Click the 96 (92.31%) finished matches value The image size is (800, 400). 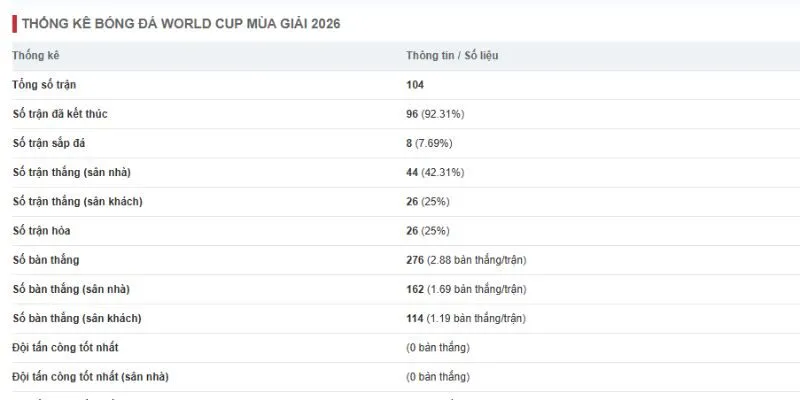tap(435, 114)
